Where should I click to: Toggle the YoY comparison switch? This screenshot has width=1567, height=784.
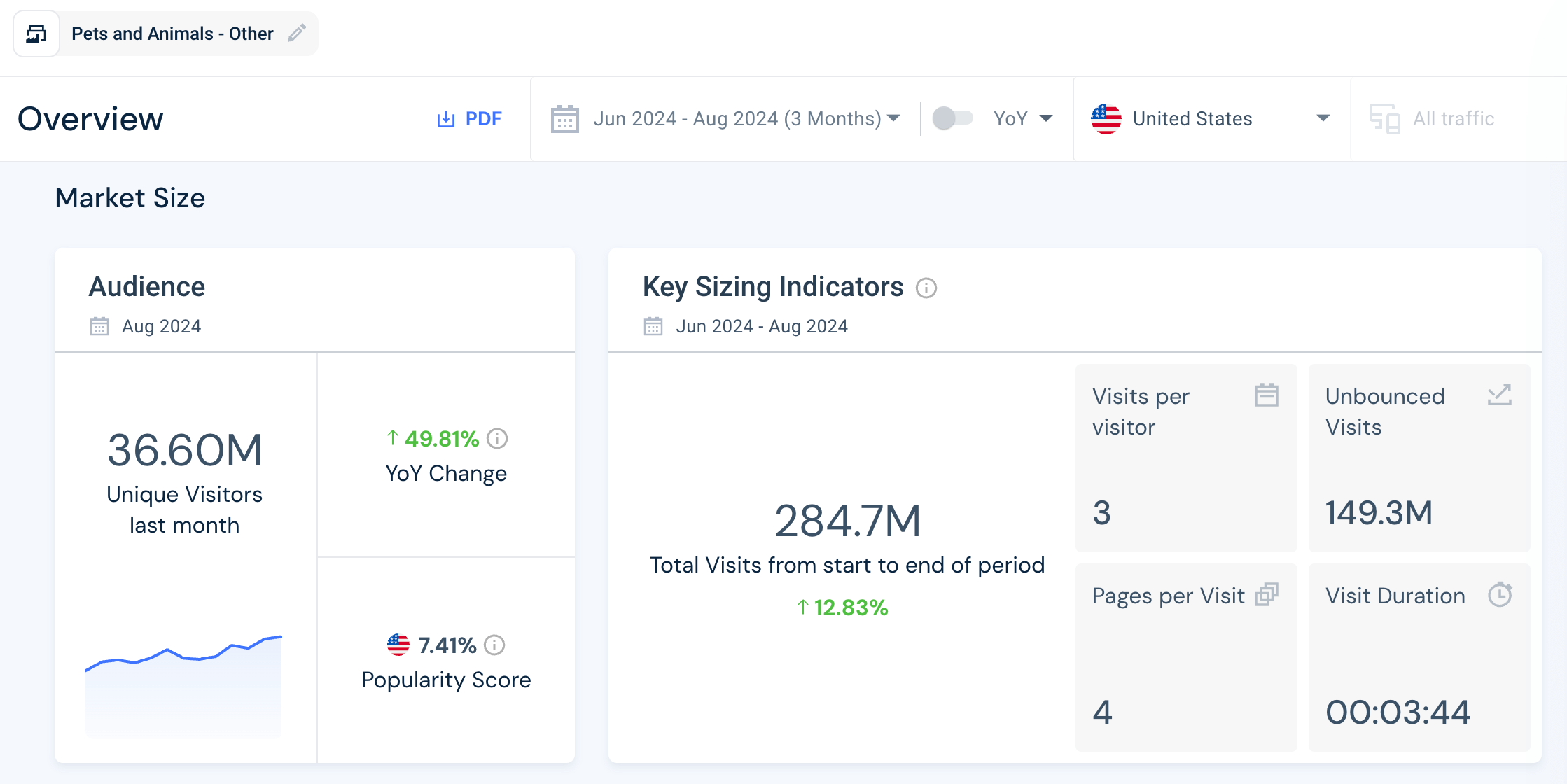click(952, 118)
